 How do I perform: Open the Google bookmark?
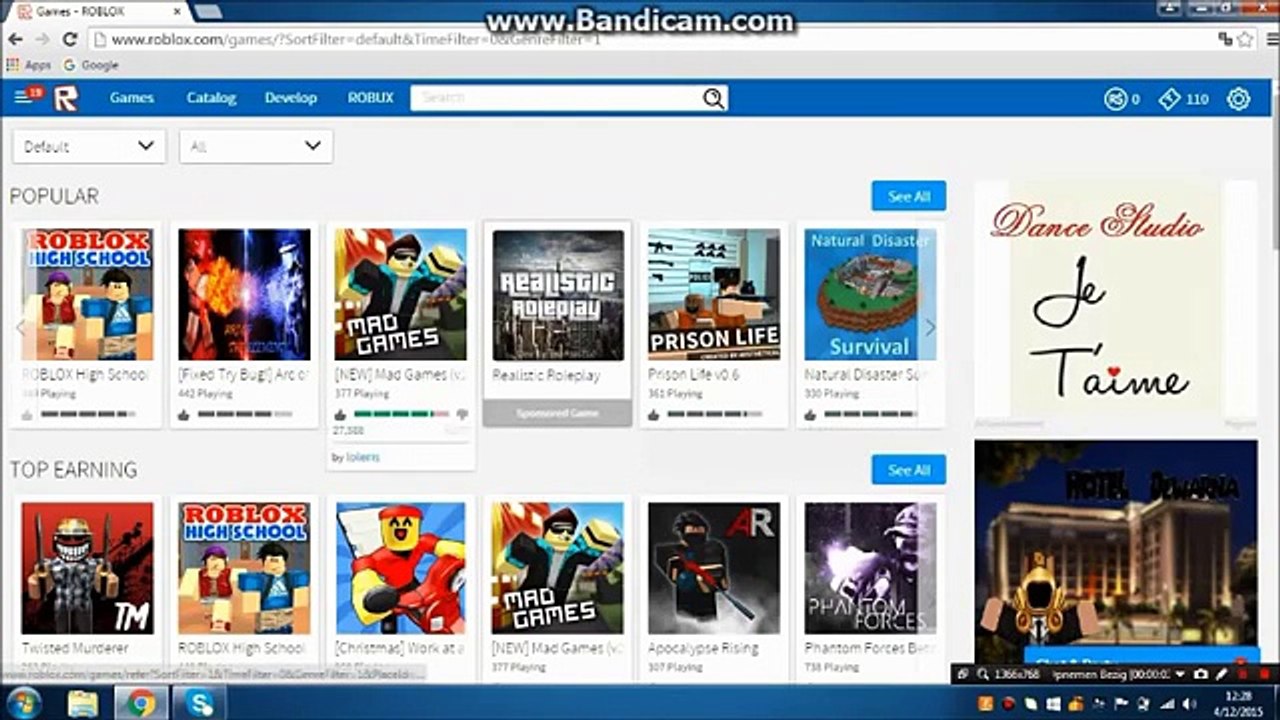[91, 65]
